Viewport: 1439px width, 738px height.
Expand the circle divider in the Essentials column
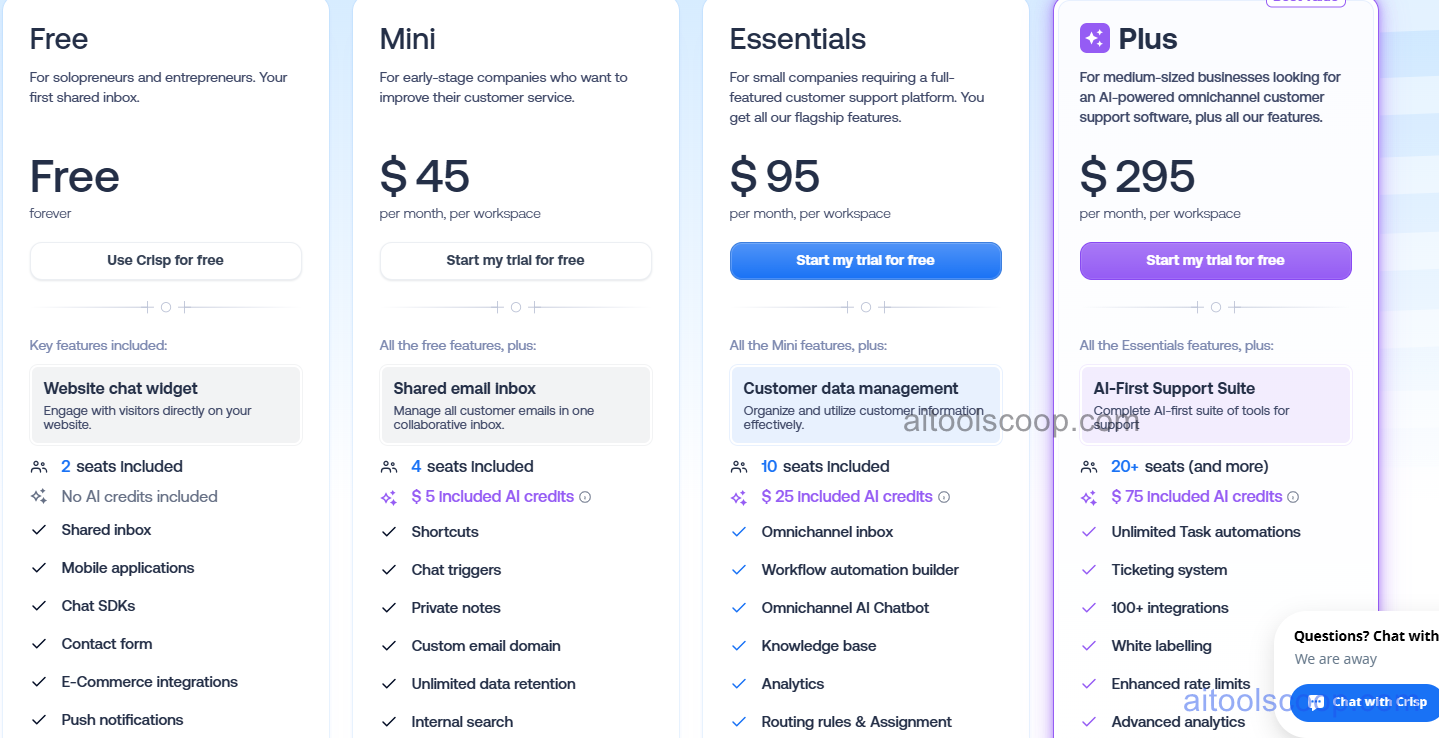click(865, 307)
